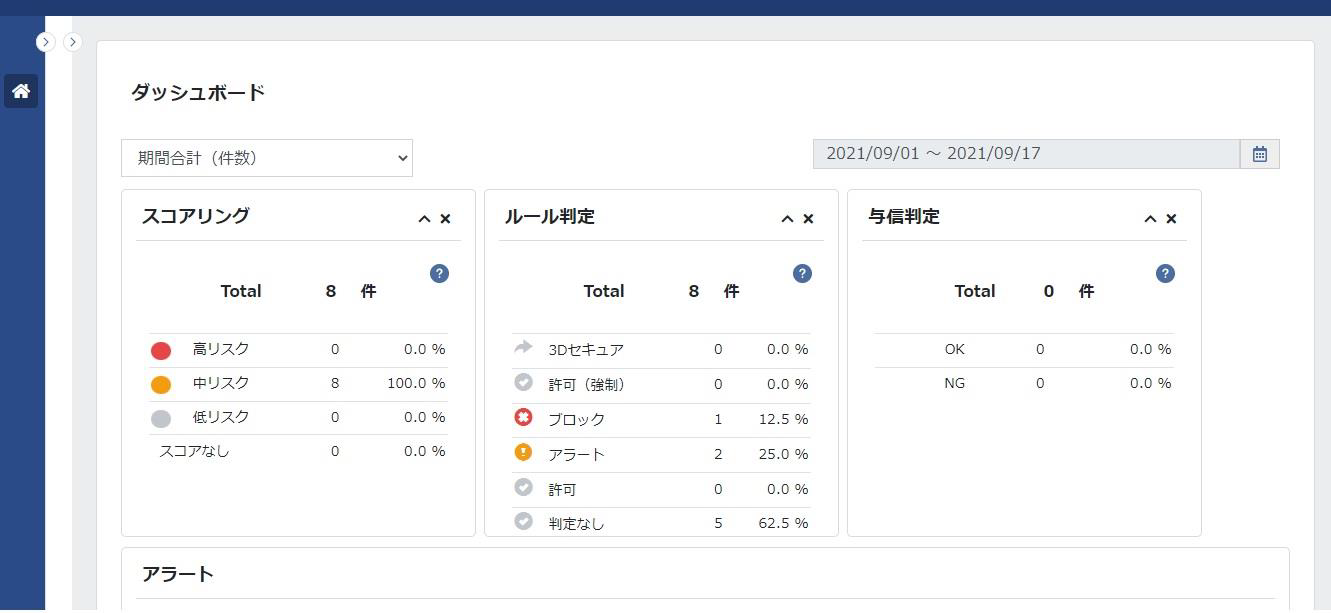Click the スコアリング panel title
Image resolution: width=1331 pixels, height=613 pixels.
tap(196, 216)
